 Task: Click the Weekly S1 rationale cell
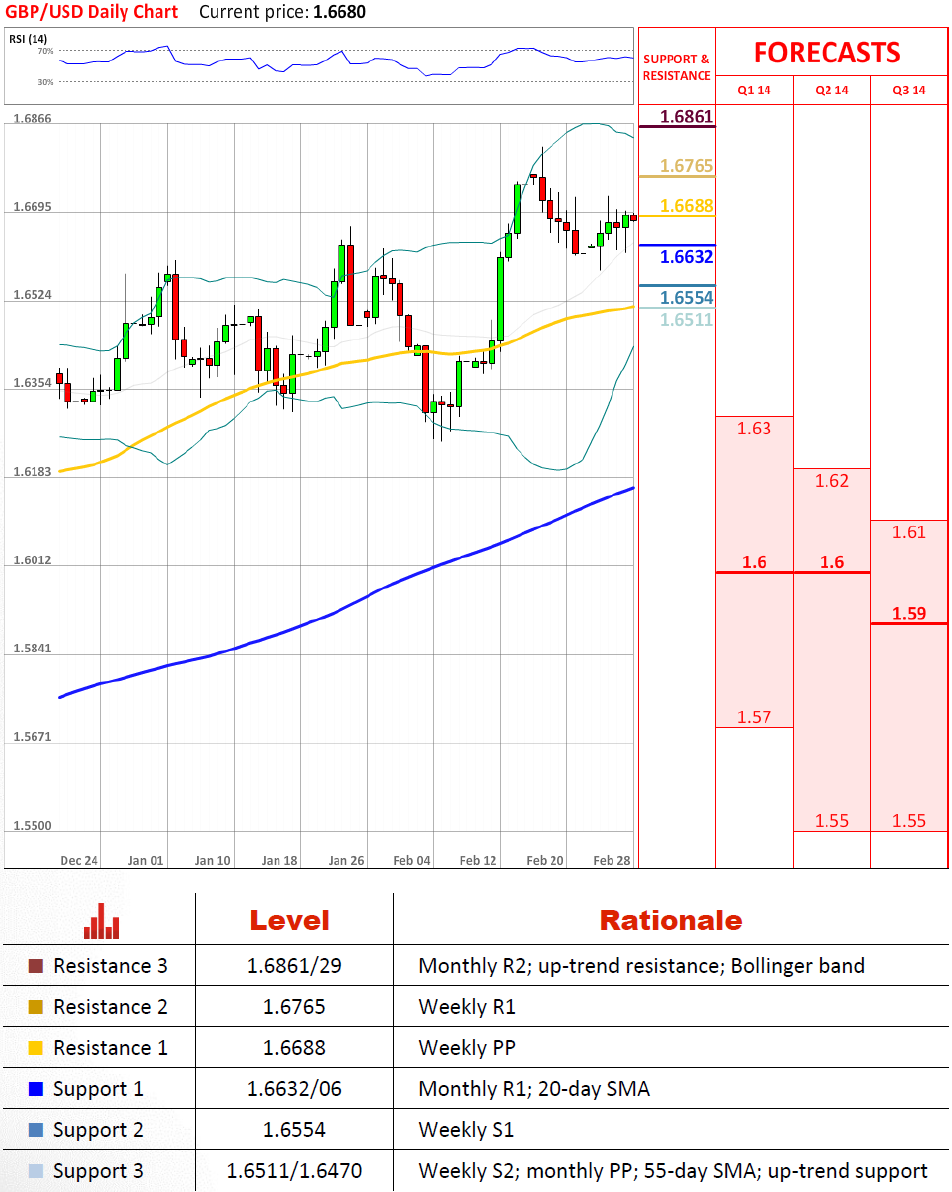point(466,1130)
